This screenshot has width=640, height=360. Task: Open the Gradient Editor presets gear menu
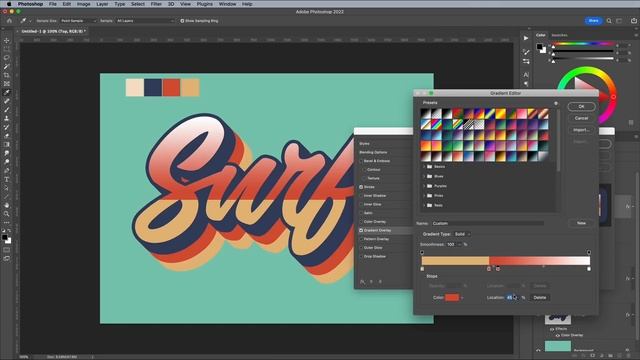tap(556, 103)
